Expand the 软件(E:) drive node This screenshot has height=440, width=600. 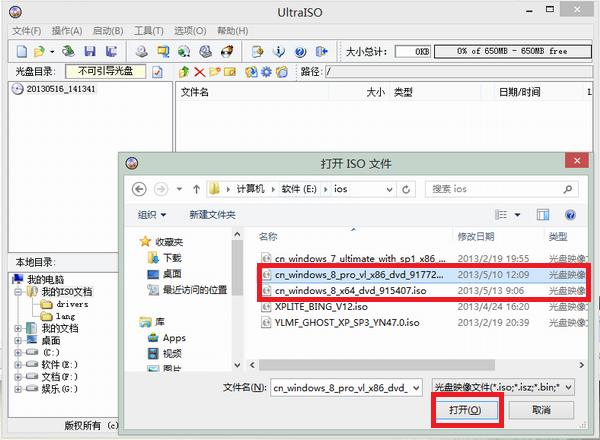click(18, 365)
